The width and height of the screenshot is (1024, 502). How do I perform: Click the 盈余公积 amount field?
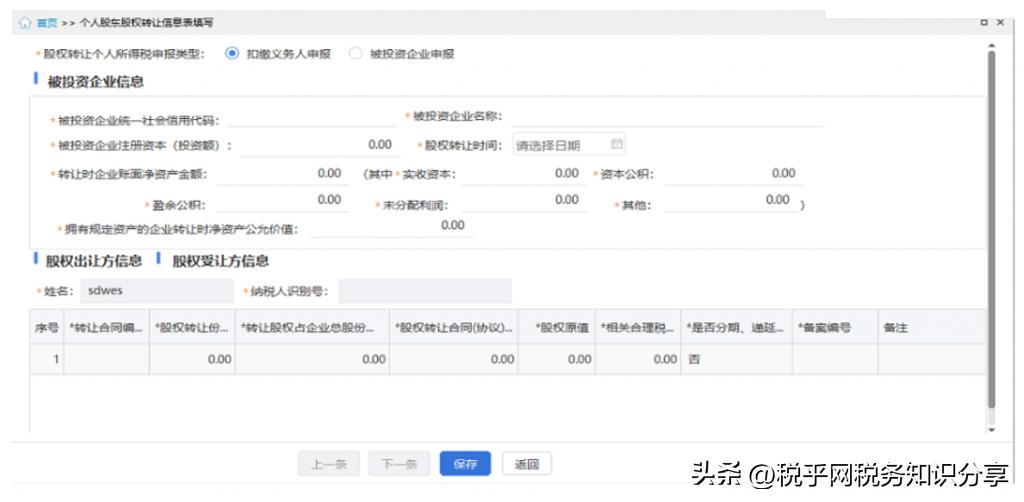pyautogui.click(x=283, y=201)
